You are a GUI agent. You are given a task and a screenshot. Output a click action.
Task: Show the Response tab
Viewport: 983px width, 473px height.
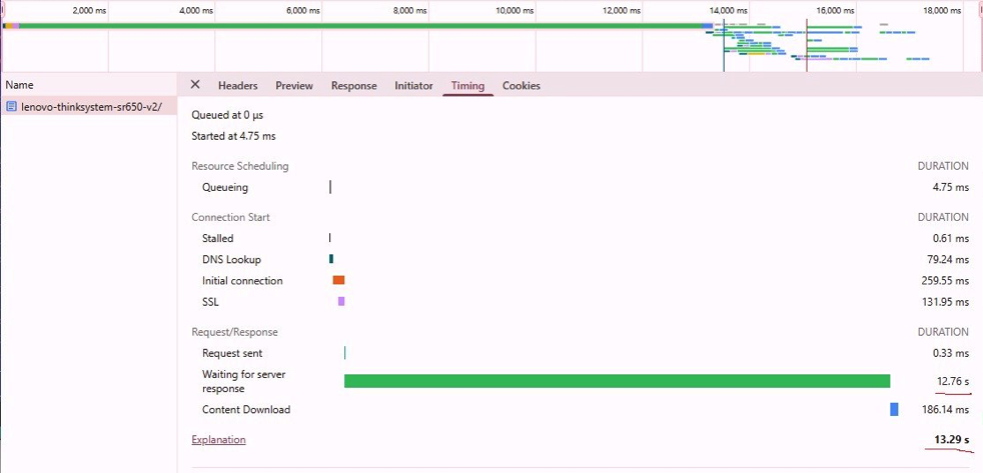pyautogui.click(x=354, y=86)
